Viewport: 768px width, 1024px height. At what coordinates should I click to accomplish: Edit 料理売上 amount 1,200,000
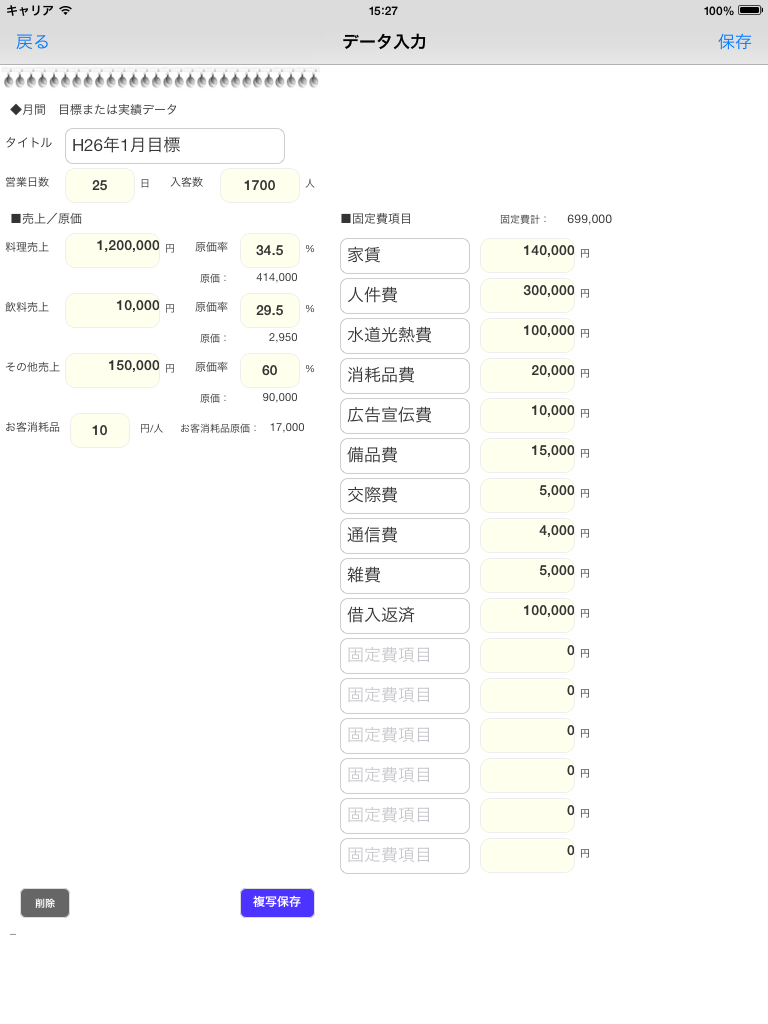pyautogui.click(x=113, y=250)
